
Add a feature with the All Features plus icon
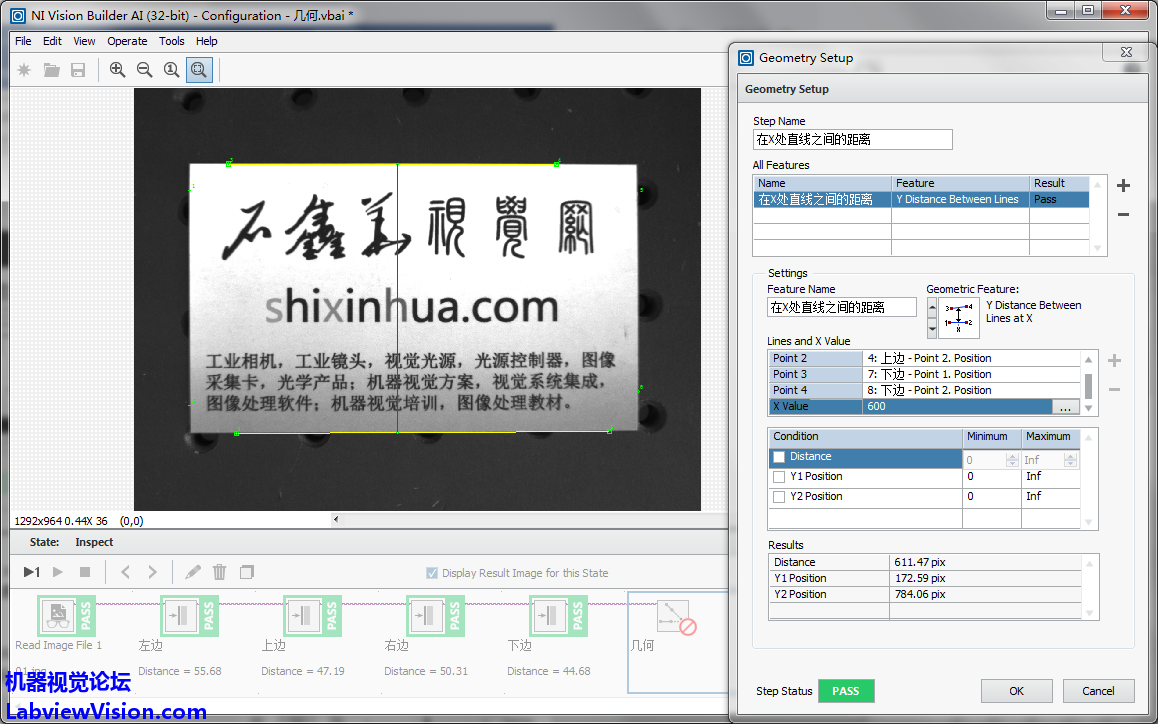(x=1123, y=186)
